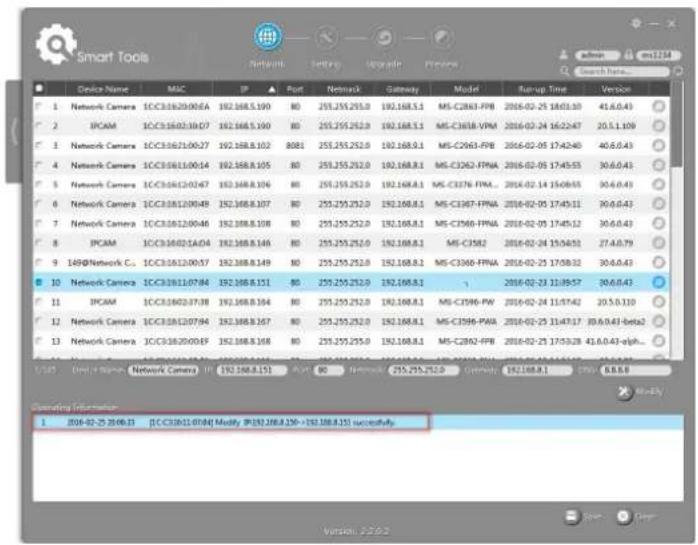Click the circle icon at end of row 12
This screenshot has height=545, width=698.
[659, 321]
